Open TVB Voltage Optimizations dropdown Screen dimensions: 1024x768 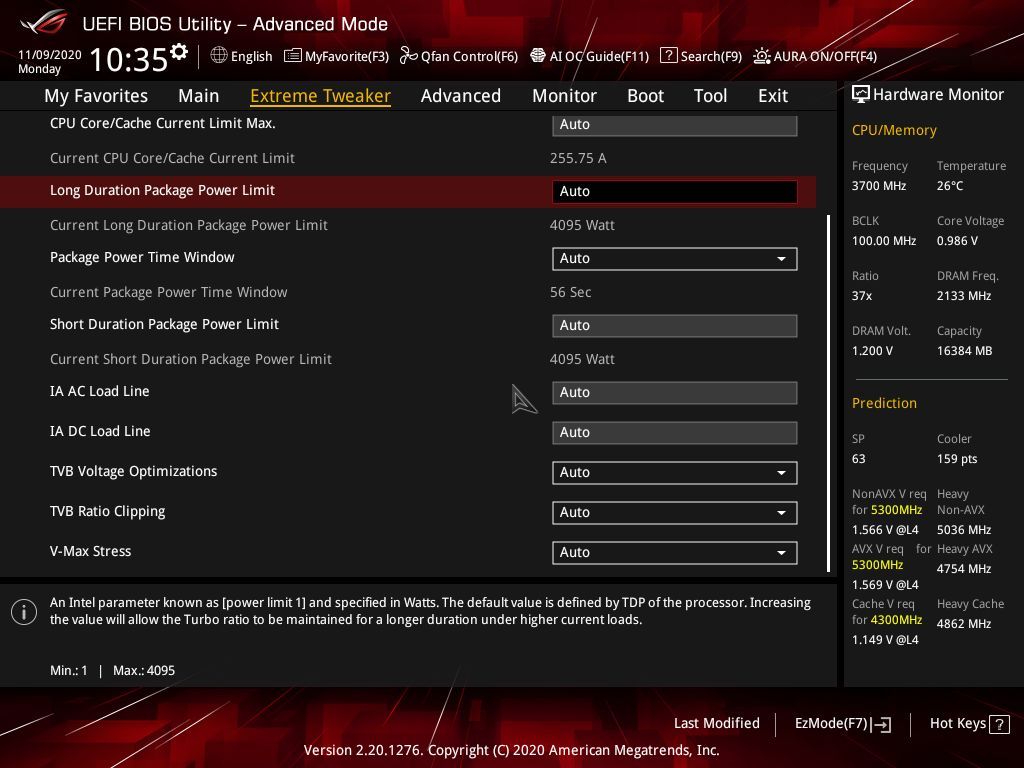tap(674, 473)
